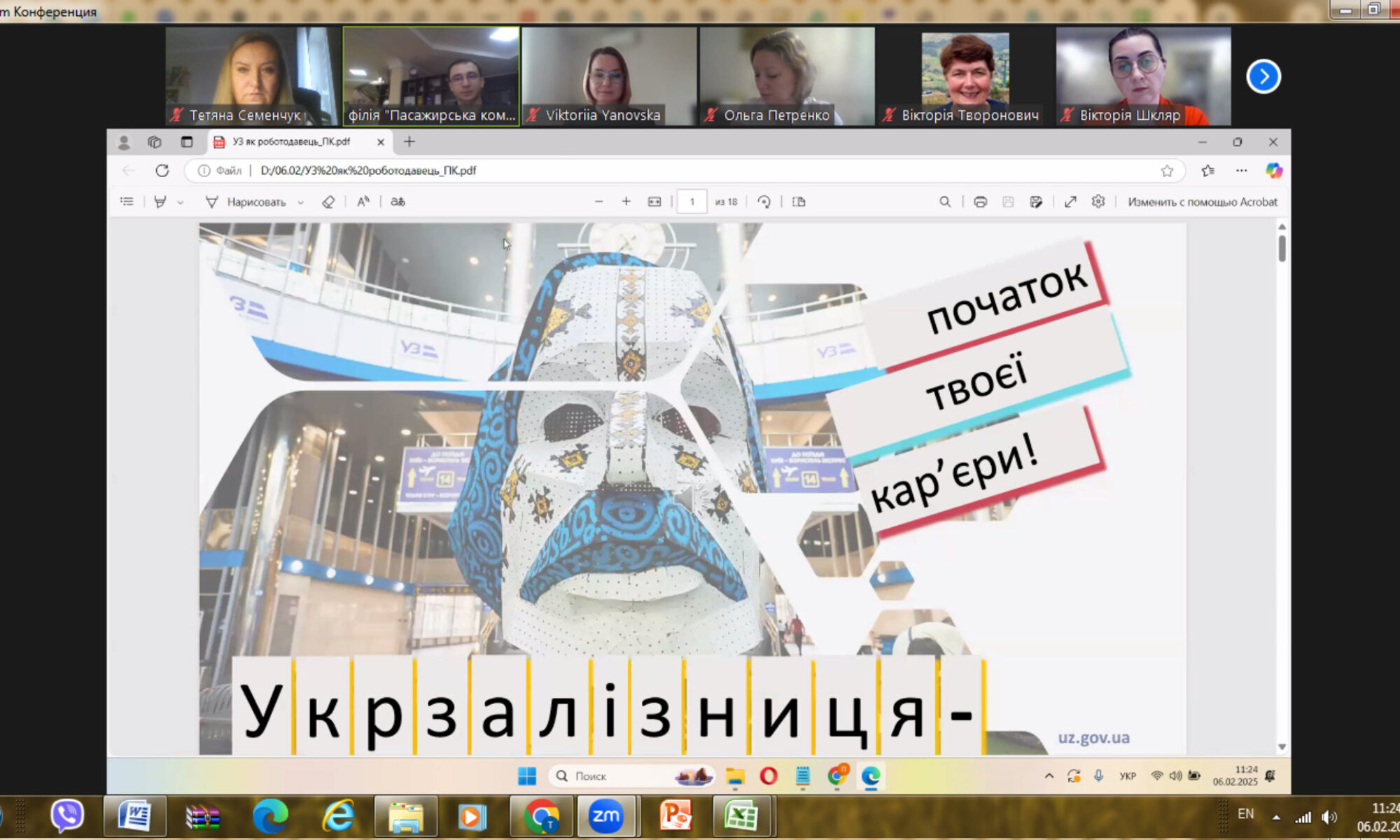Open Windows Start menu in shared screen

point(527,776)
